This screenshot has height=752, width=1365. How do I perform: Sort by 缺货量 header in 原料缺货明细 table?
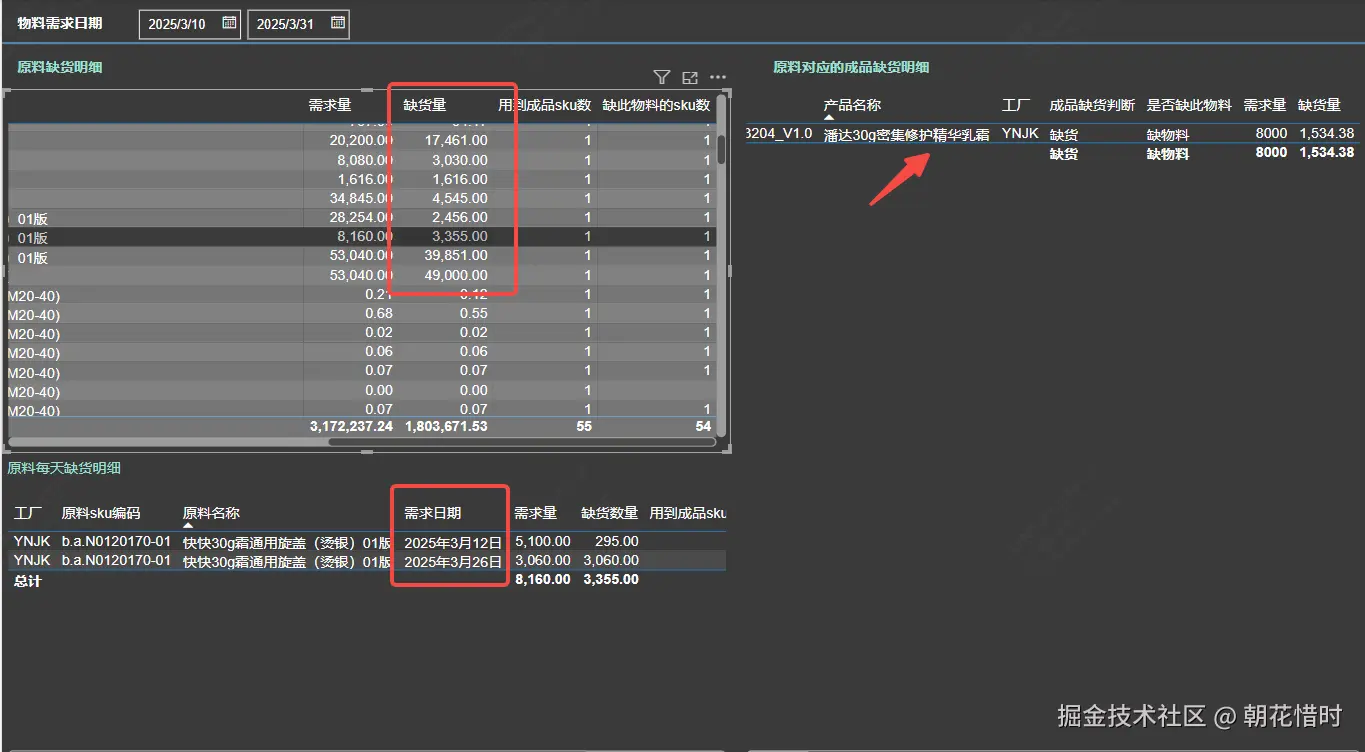point(424,104)
